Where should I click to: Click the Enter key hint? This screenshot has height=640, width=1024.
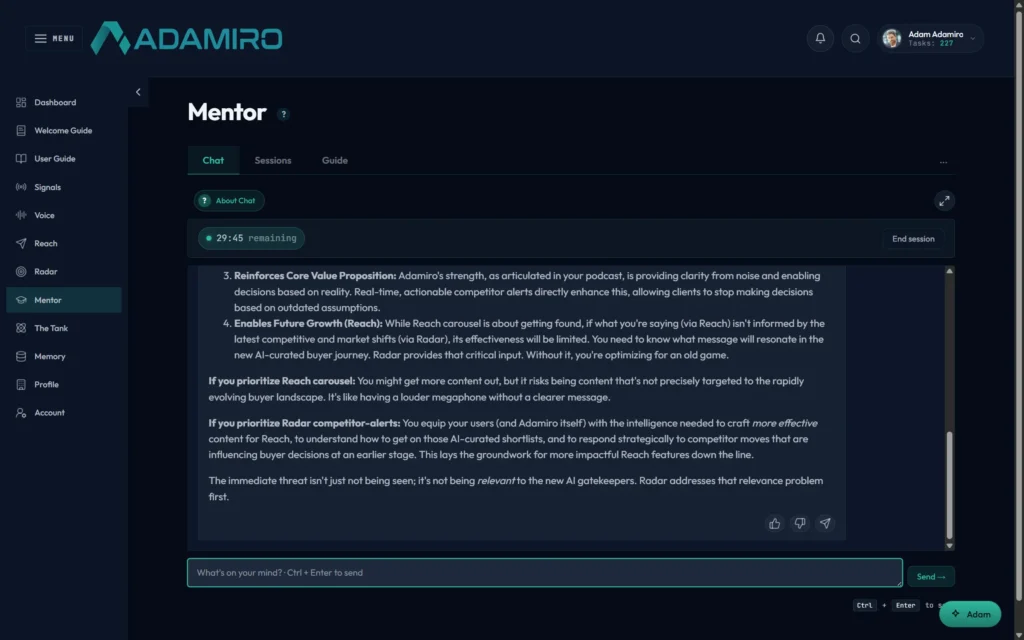(x=905, y=605)
